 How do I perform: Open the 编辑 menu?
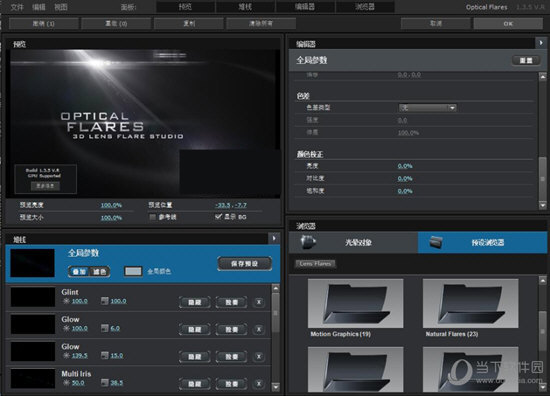39,7
